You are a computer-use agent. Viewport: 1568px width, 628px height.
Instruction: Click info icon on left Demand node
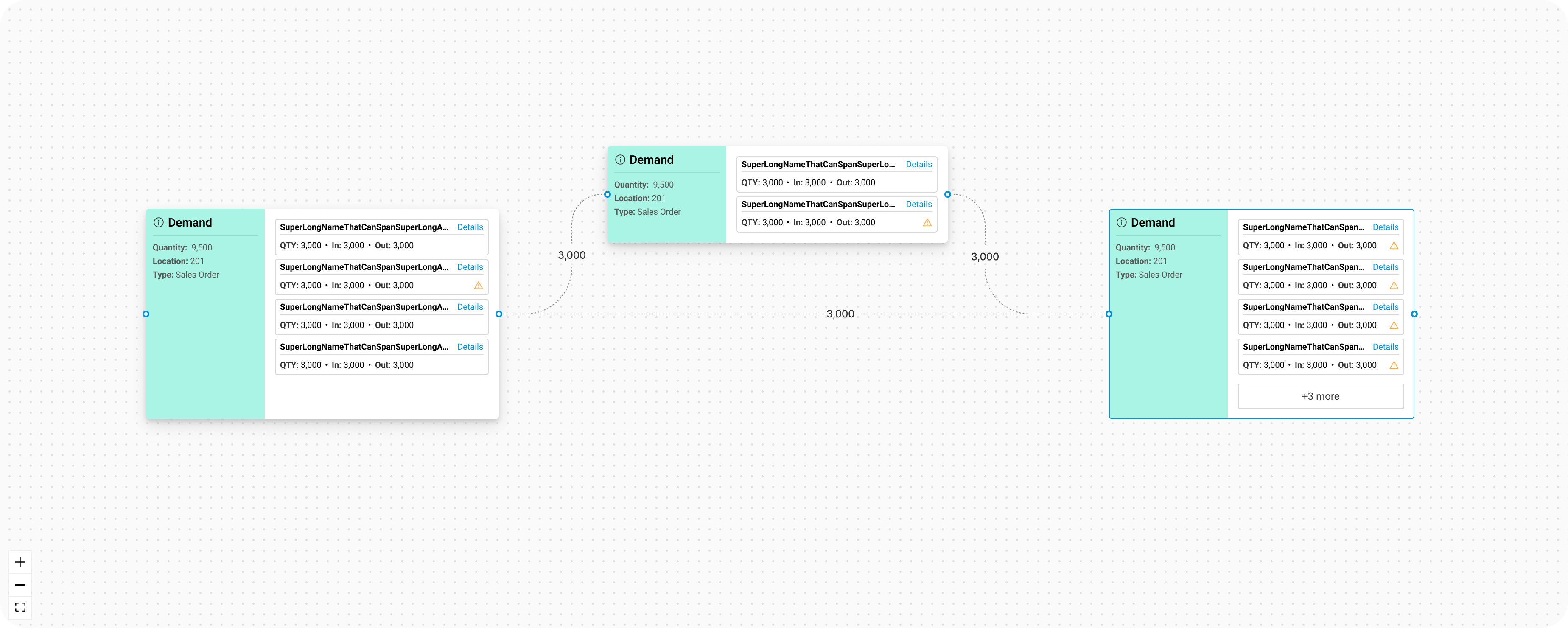pos(158,223)
